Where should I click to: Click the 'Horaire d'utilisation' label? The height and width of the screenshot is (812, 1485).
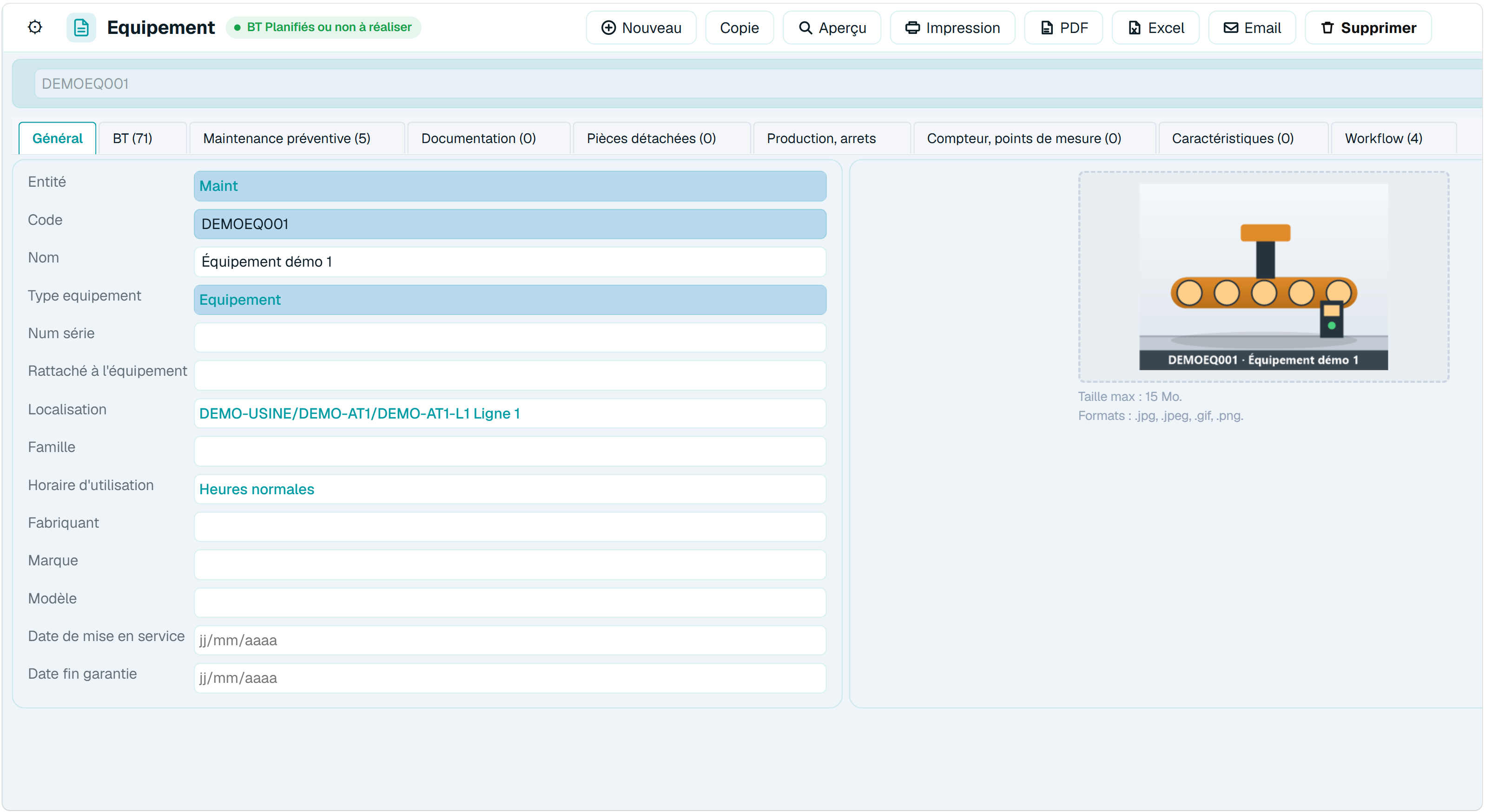coord(91,485)
